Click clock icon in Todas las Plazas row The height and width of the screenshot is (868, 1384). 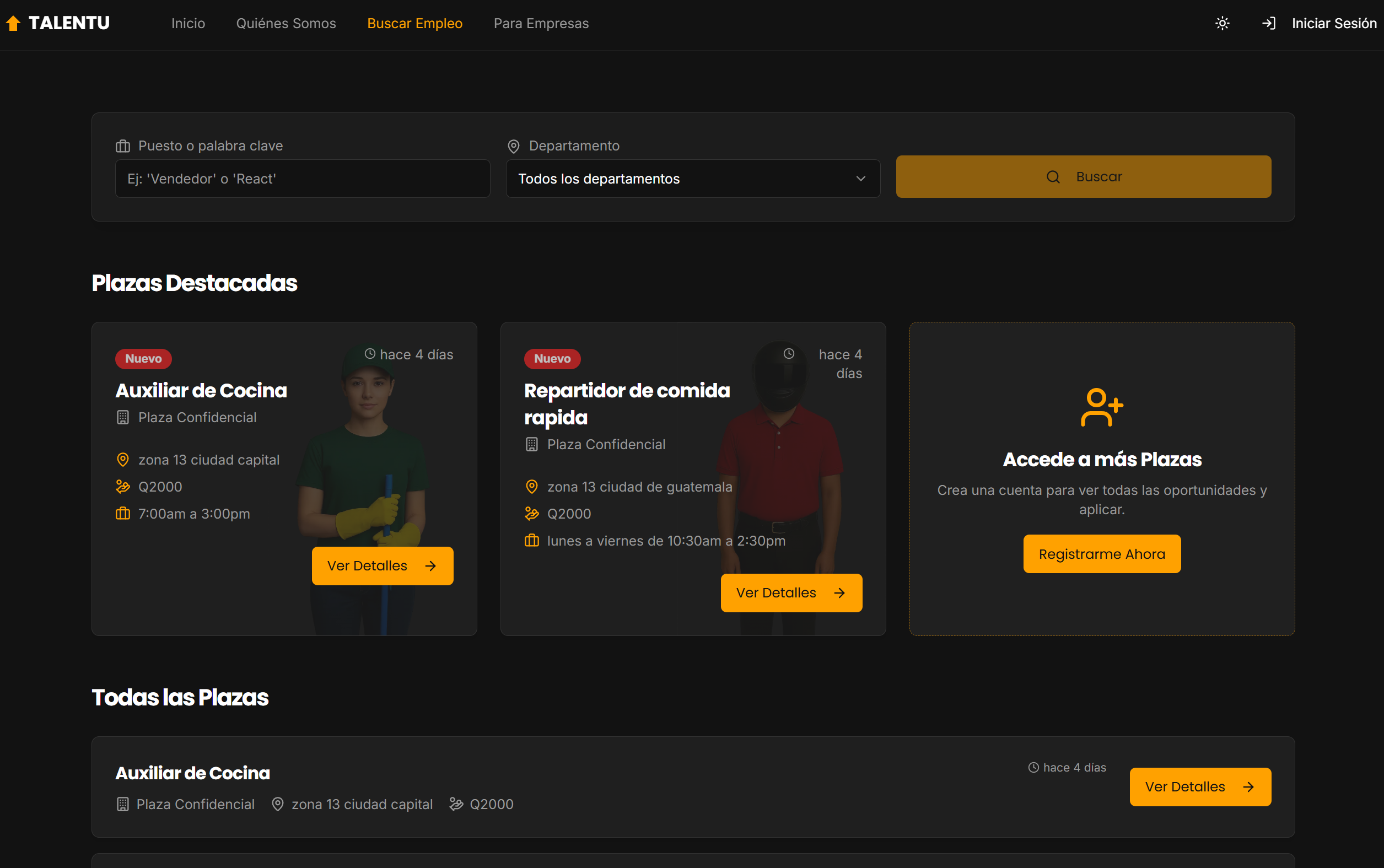[1033, 768]
